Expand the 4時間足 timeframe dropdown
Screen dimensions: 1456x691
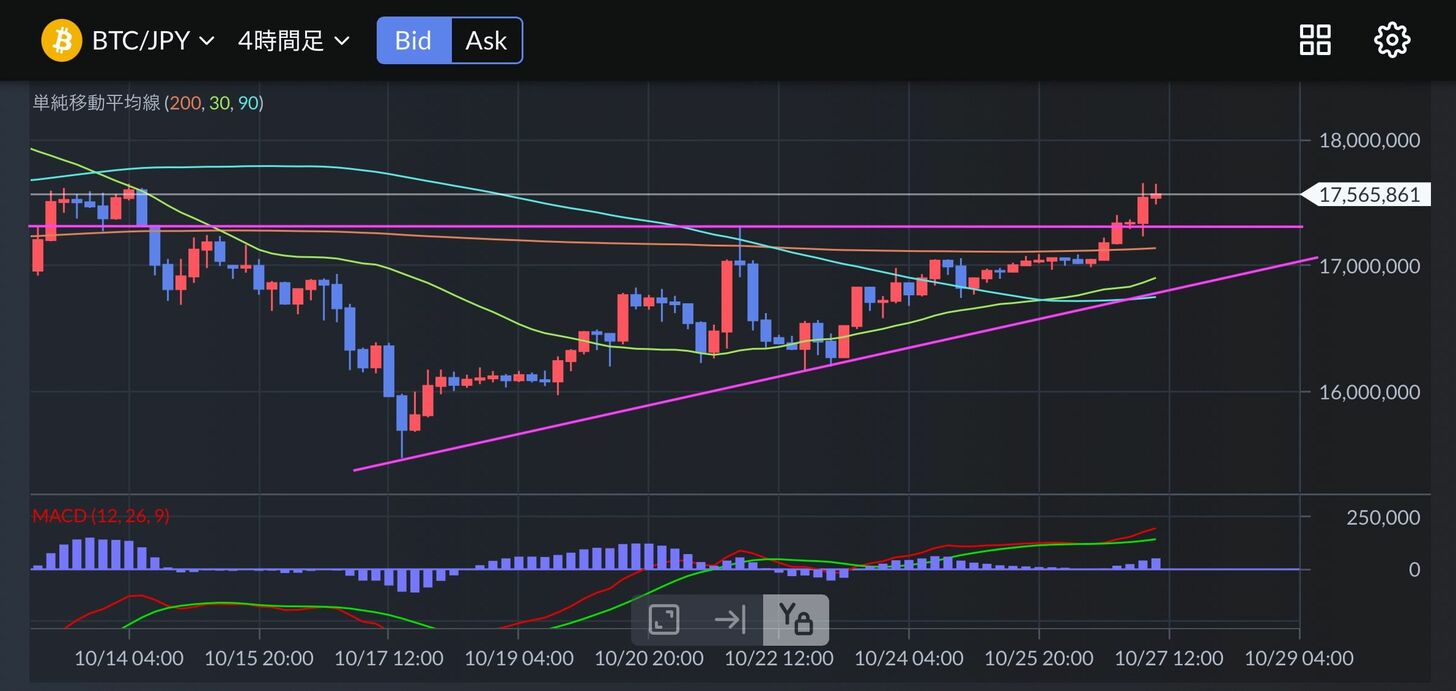[x=294, y=41]
